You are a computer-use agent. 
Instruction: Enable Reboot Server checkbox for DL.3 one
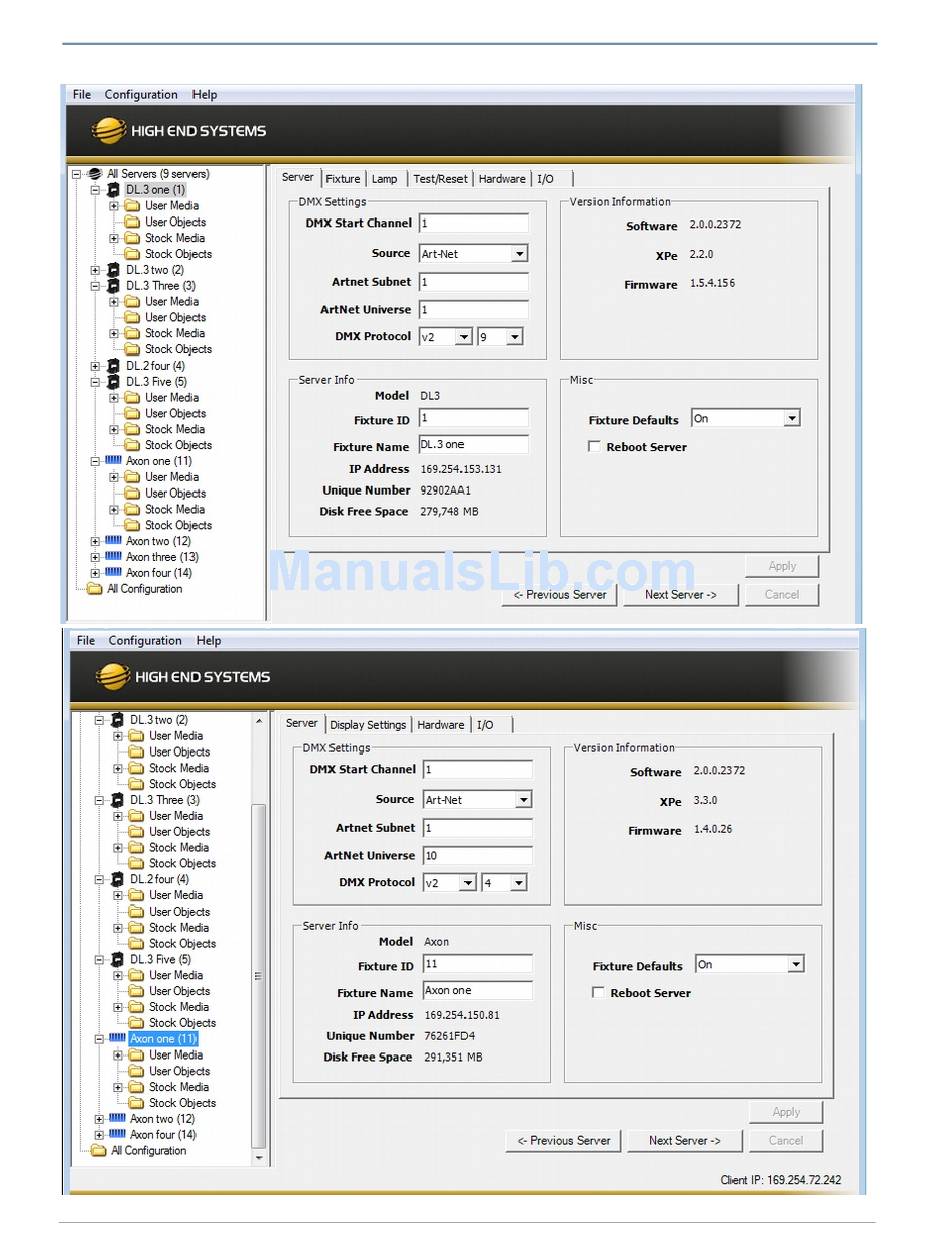pos(594,447)
